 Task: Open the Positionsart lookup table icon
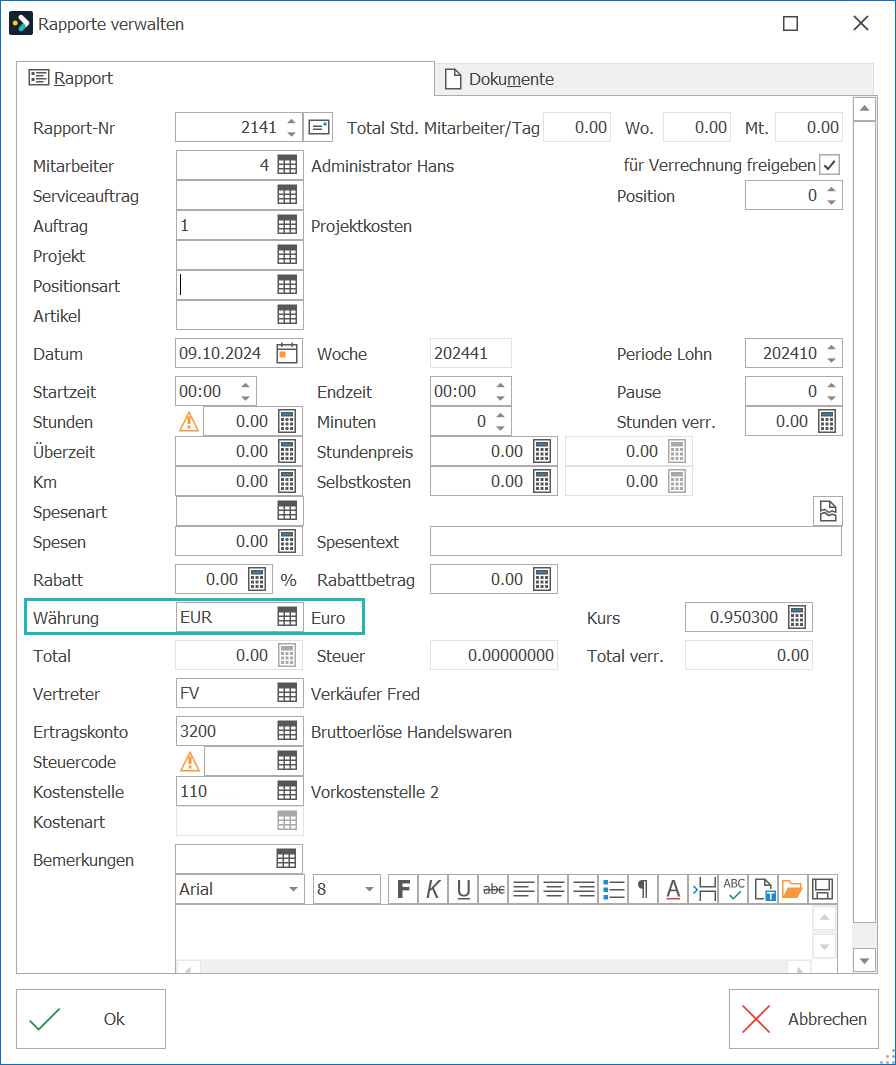coord(287,285)
